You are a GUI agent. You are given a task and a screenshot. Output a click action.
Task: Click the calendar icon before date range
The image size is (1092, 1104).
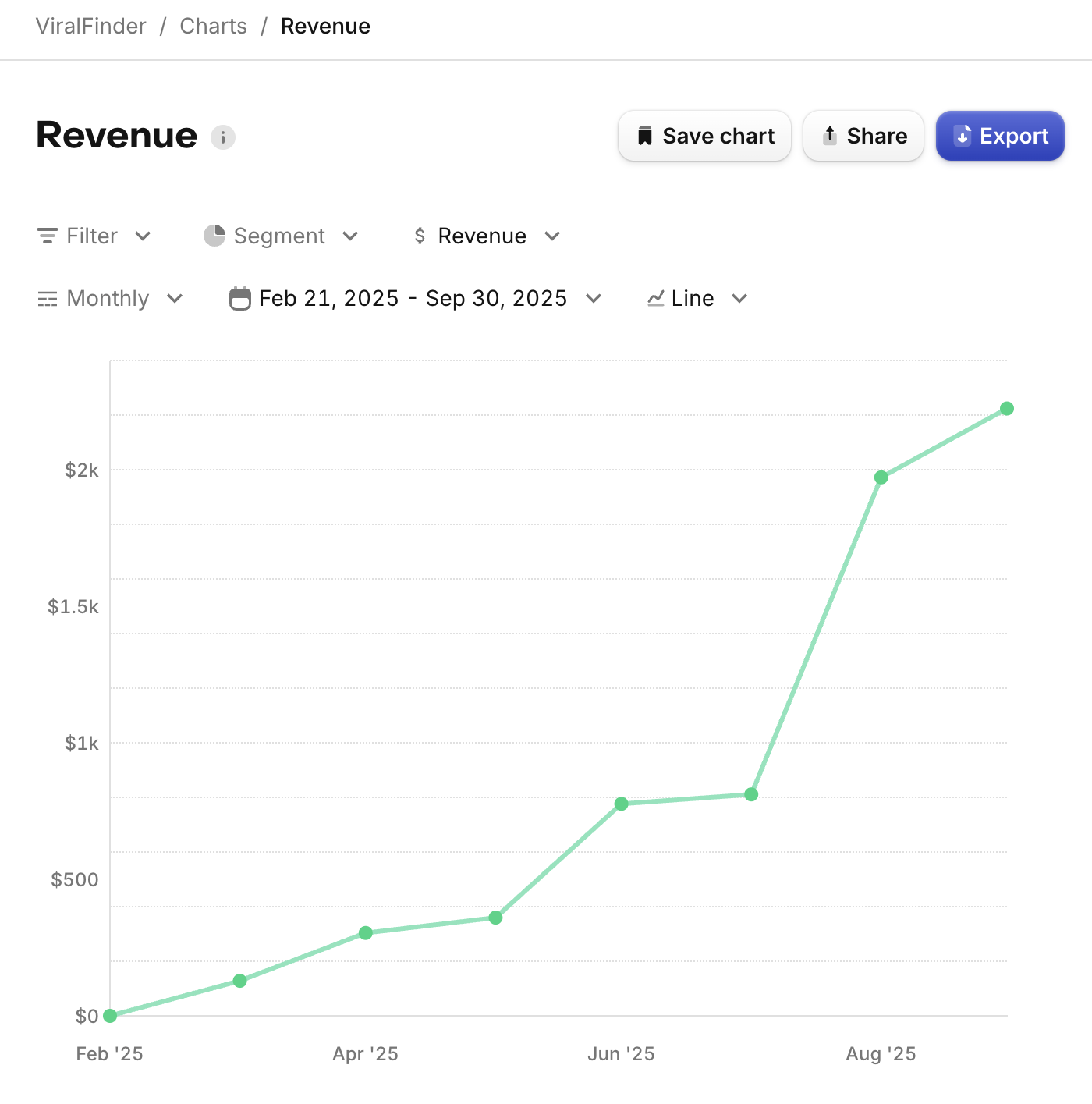(x=240, y=298)
